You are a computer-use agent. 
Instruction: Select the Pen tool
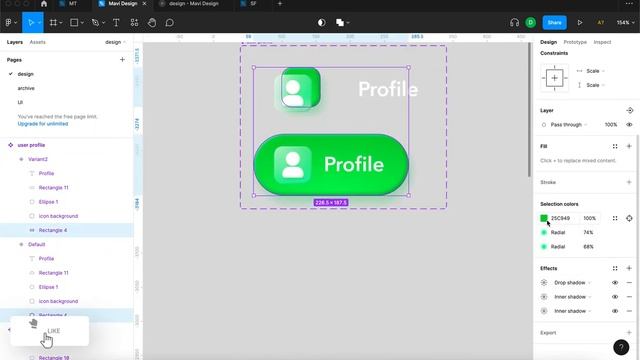click(95, 23)
